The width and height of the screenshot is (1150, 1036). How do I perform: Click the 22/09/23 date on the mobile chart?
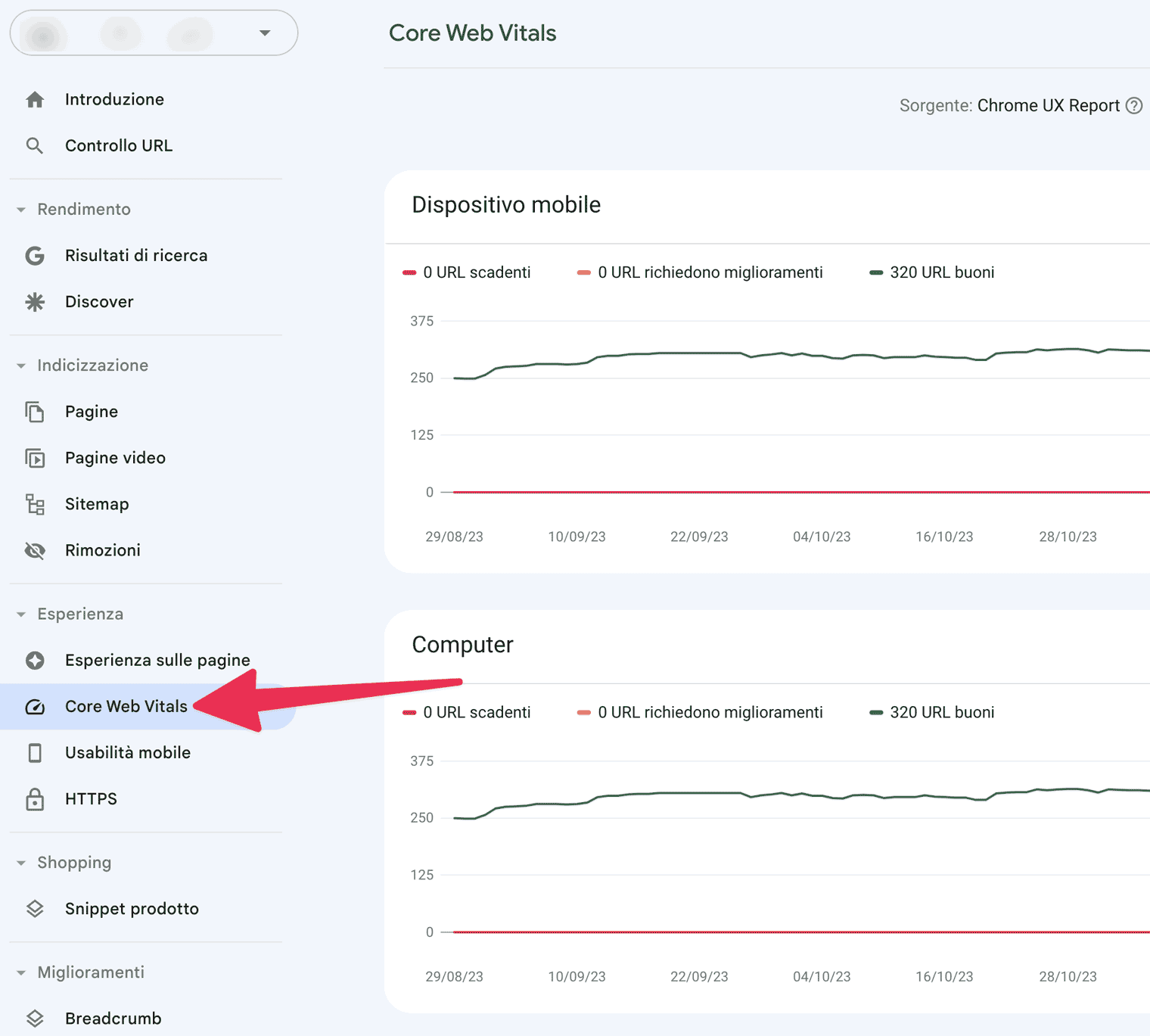(x=699, y=537)
